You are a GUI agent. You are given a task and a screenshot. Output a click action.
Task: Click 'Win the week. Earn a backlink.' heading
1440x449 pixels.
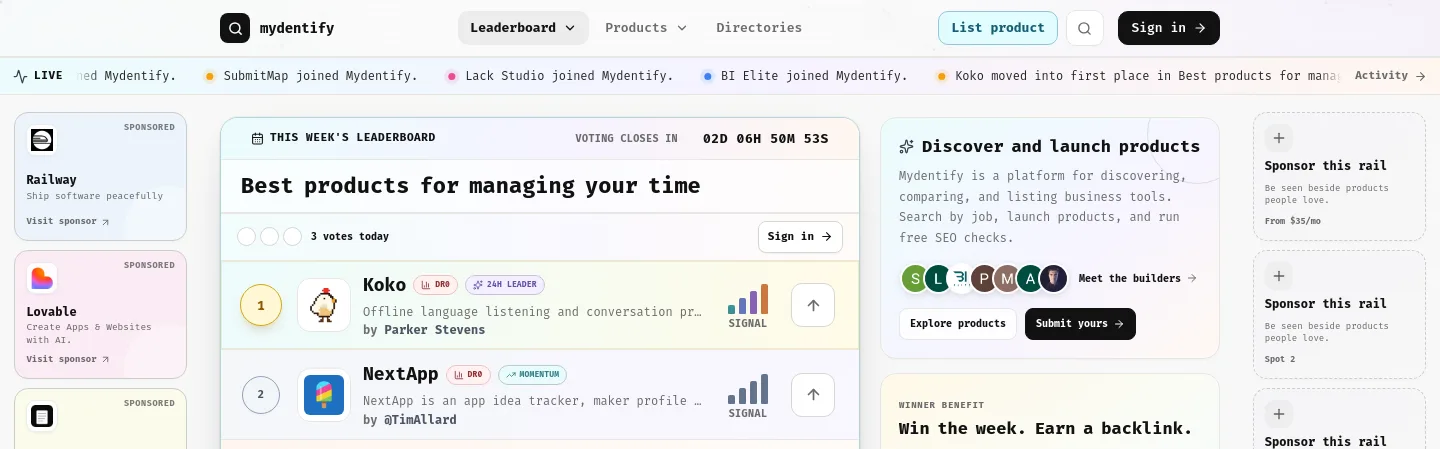click(1045, 428)
